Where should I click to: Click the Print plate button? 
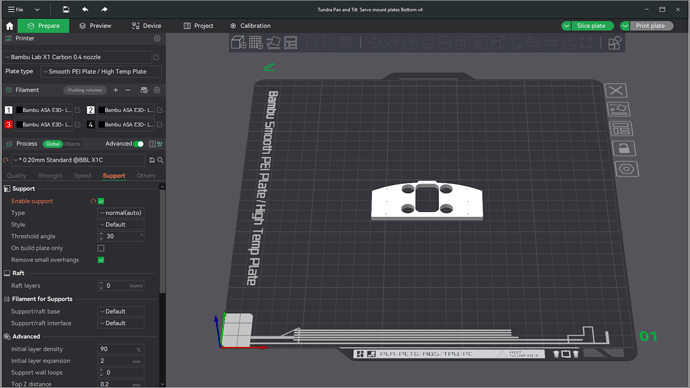pyautogui.click(x=650, y=26)
